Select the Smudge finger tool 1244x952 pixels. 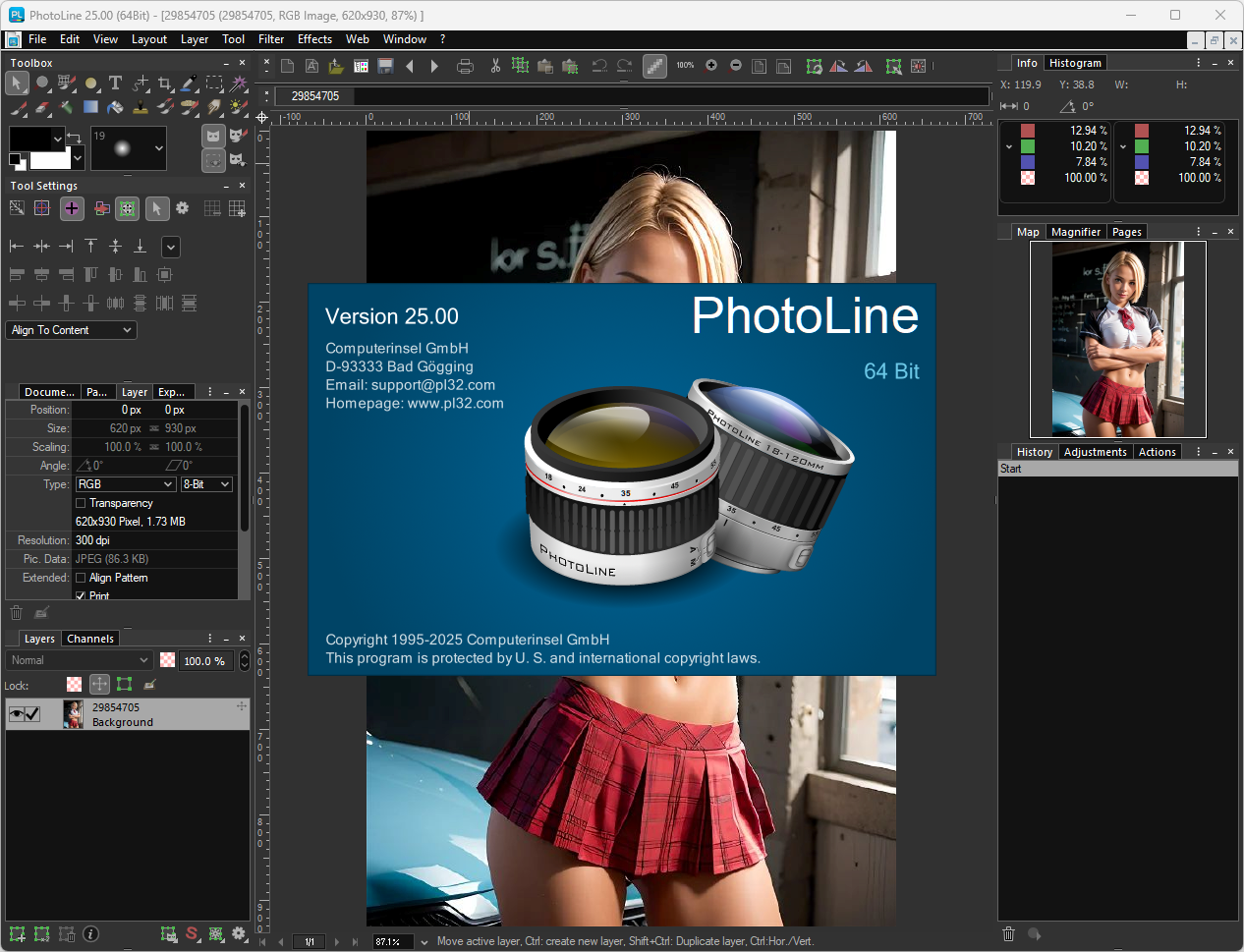(x=214, y=107)
